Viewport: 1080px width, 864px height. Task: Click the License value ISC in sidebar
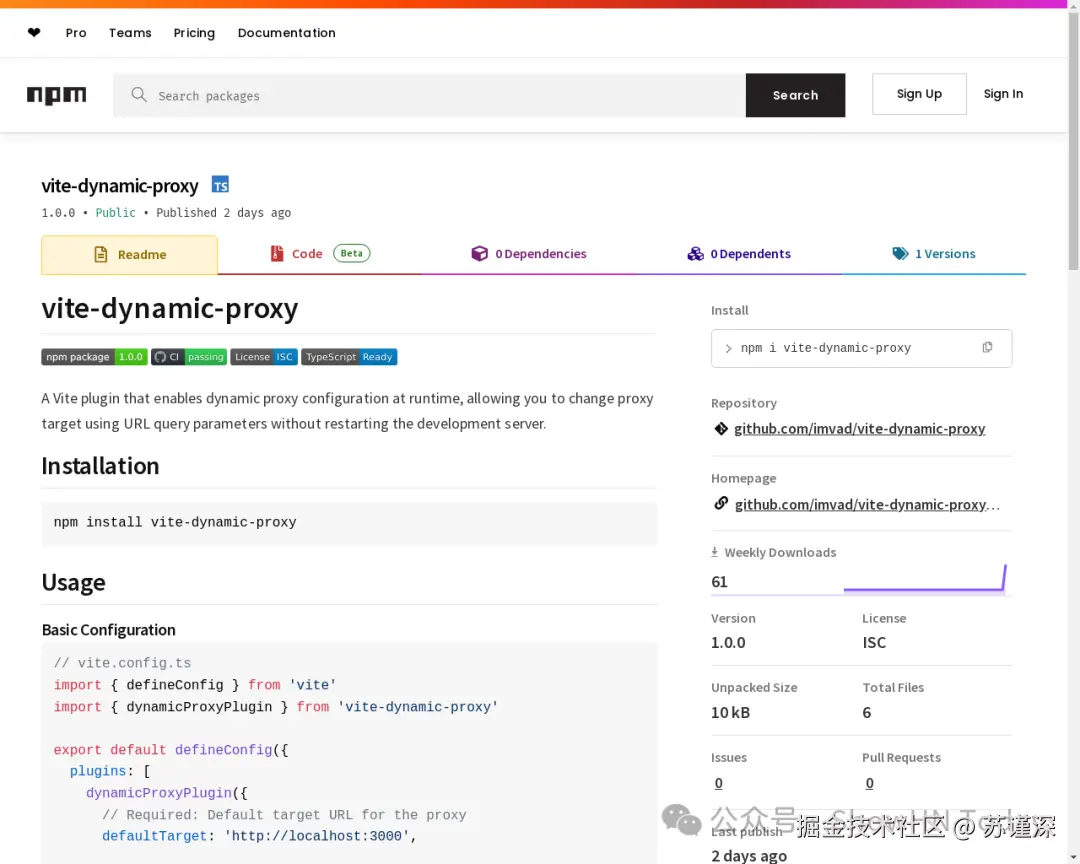(x=874, y=643)
